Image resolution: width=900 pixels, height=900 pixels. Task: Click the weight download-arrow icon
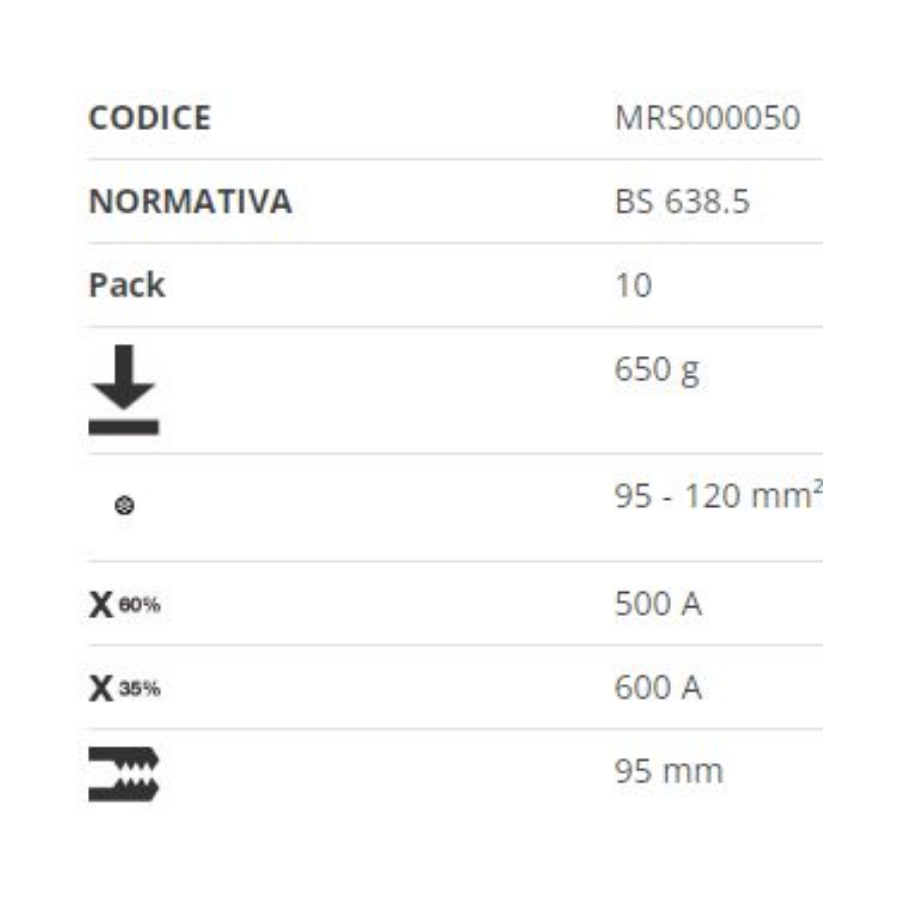tap(123, 390)
